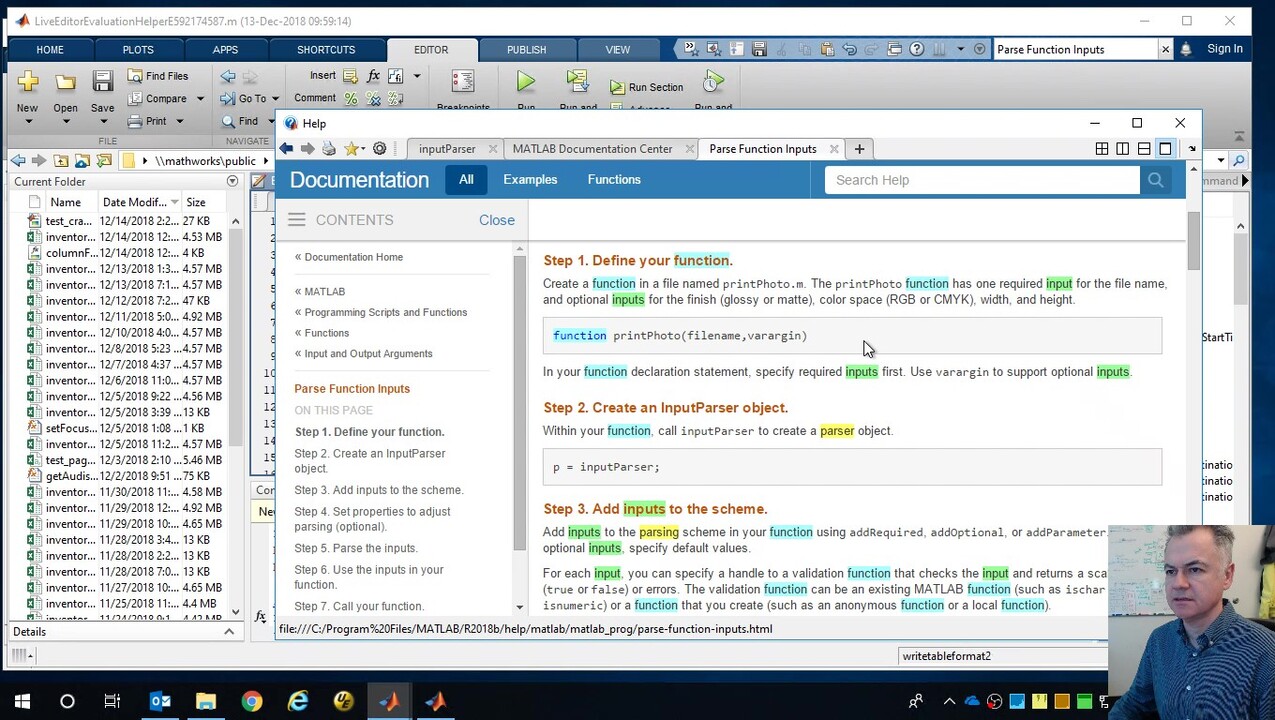Viewport: 1275px width, 720px height.
Task: Click the Search Help magnifier button
Action: pos(1155,180)
